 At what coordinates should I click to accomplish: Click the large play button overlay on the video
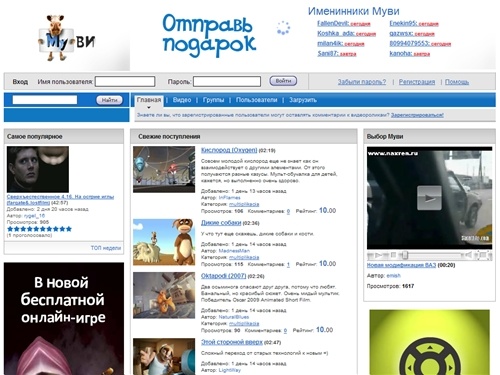coord(429,198)
